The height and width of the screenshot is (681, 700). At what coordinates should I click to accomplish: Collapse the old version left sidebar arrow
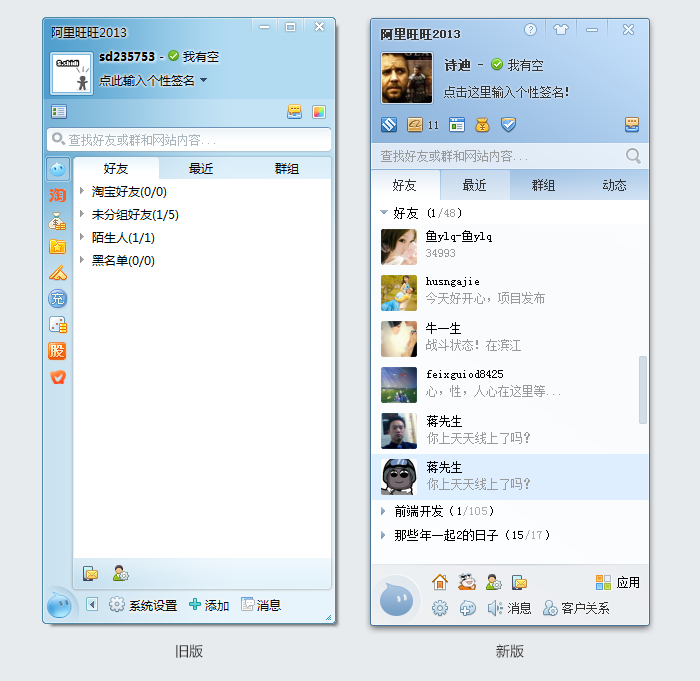(x=92, y=604)
